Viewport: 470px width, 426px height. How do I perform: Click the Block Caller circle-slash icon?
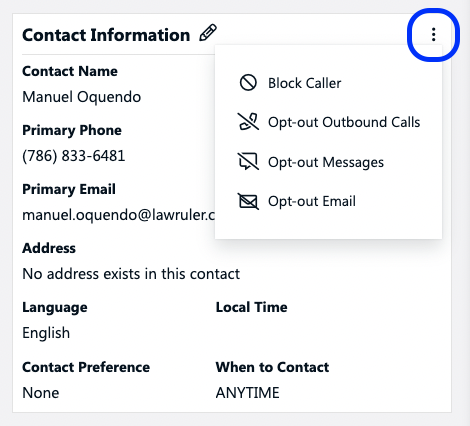click(248, 83)
